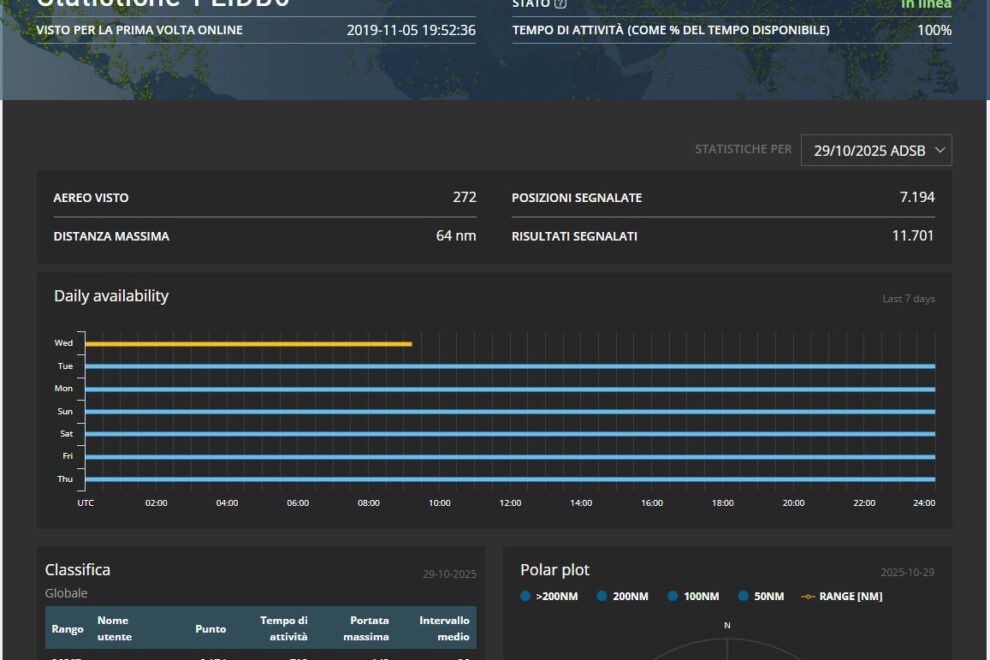This screenshot has width=990, height=660.
Task: Click the blue Tue availability bar
Action: pyautogui.click(x=510, y=366)
